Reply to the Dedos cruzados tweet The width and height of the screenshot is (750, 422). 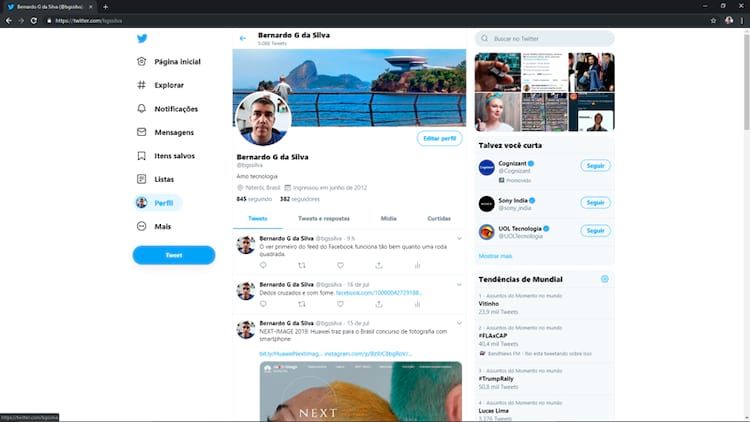[263, 304]
